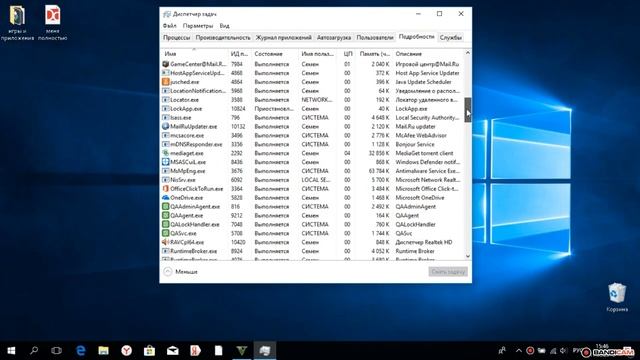Select the LocationNotification... row

pos(313,91)
